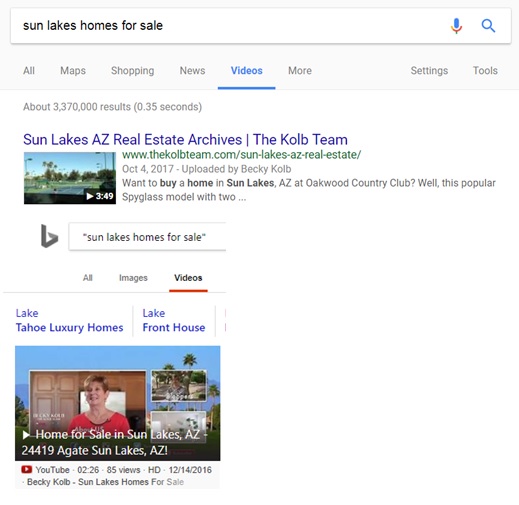Expand the More menu
Viewport: 519px width, 505px height.
[x=300, y=71]
